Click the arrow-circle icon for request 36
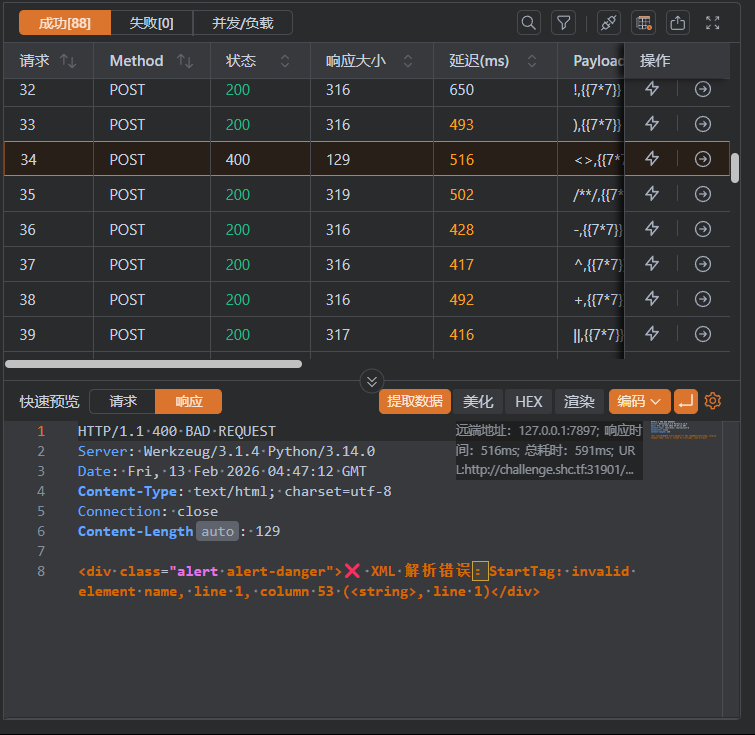The image size is (755, 735). pyautogui.click(x=703, y=229)
